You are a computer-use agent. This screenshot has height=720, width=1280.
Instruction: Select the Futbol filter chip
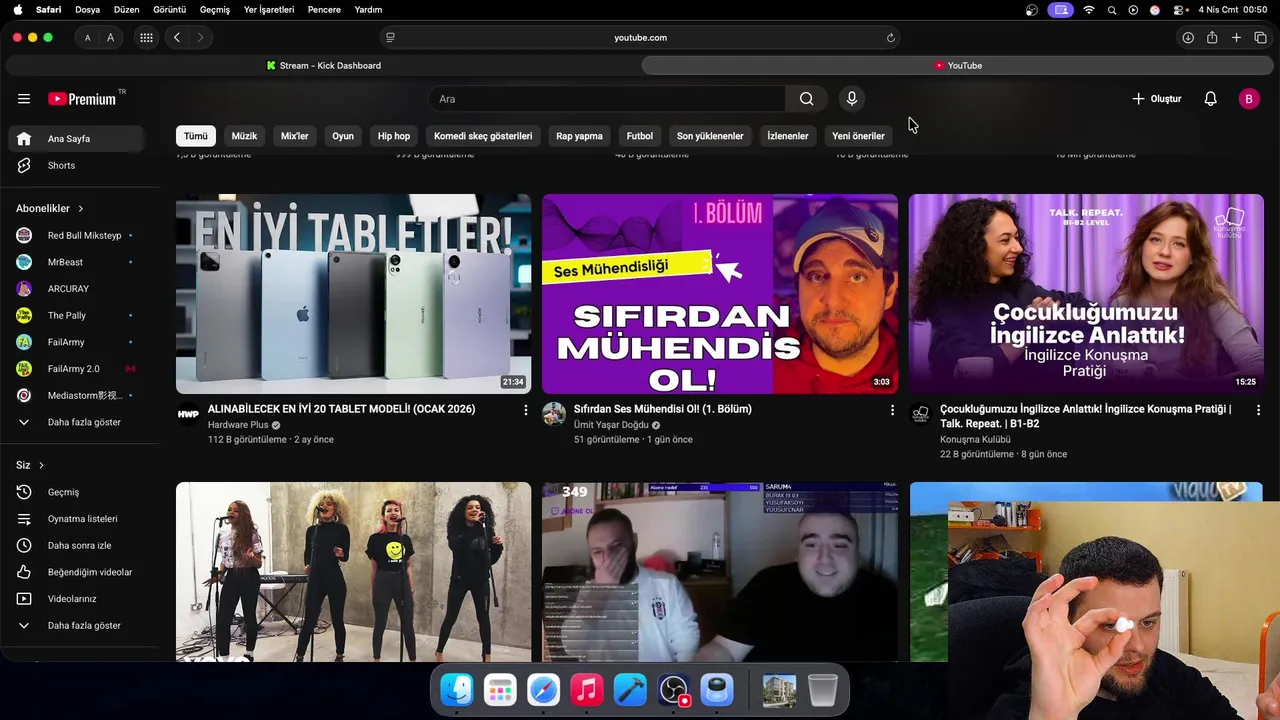click(640, 136)
